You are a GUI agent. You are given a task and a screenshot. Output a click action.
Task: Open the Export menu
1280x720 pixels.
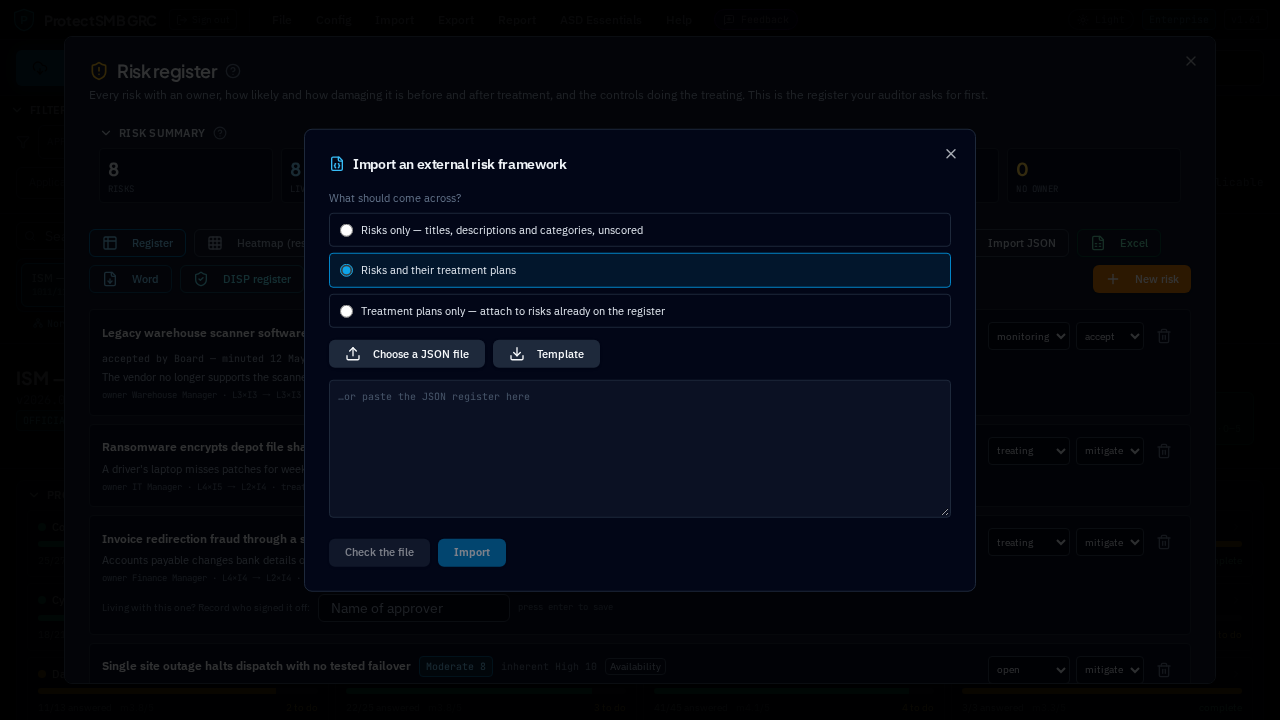point(456,19)
